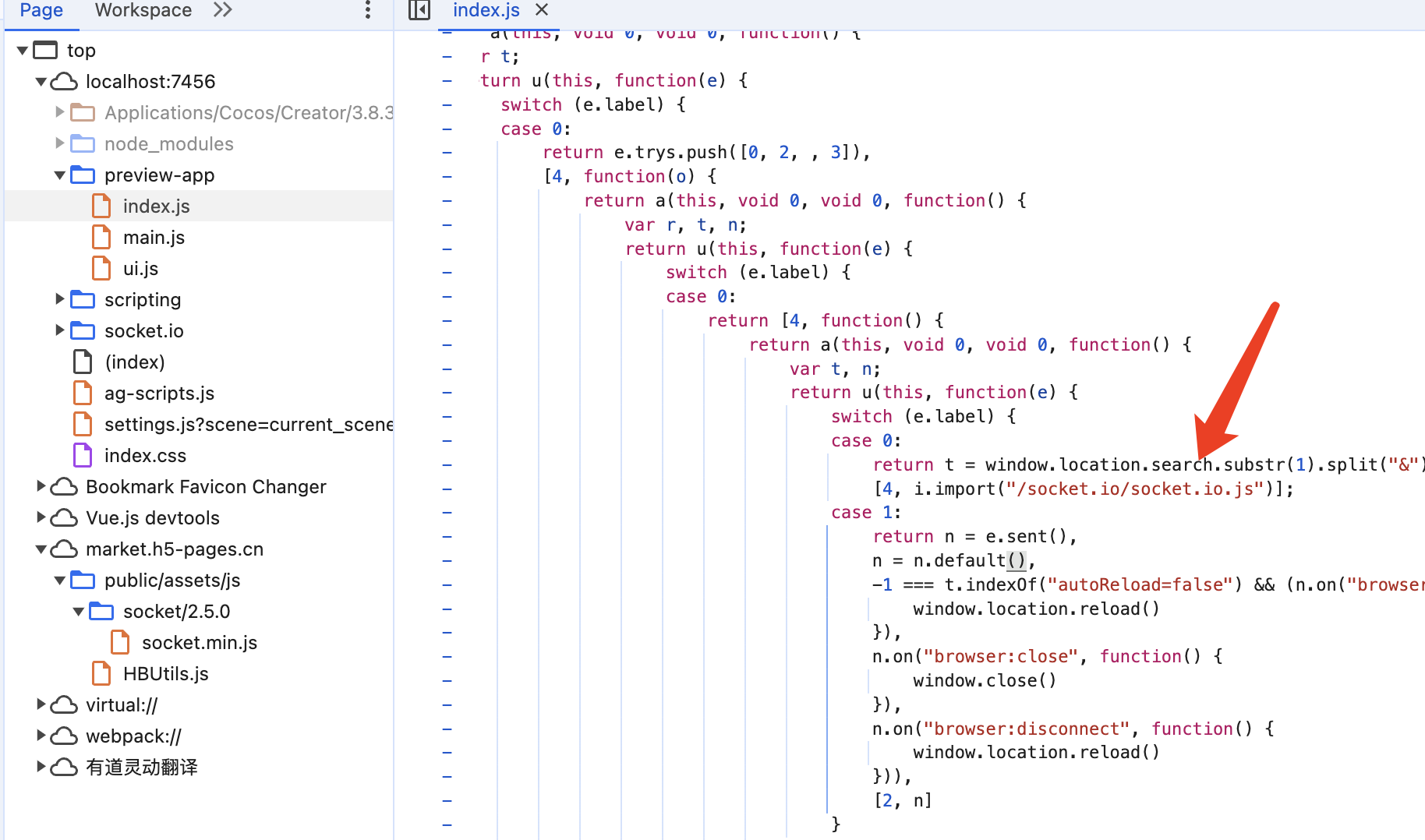Image resolution: width=1425 pixels, height=840 pixels.
Task: Expand the webpack:// node
Action: [x=41, y=736]
